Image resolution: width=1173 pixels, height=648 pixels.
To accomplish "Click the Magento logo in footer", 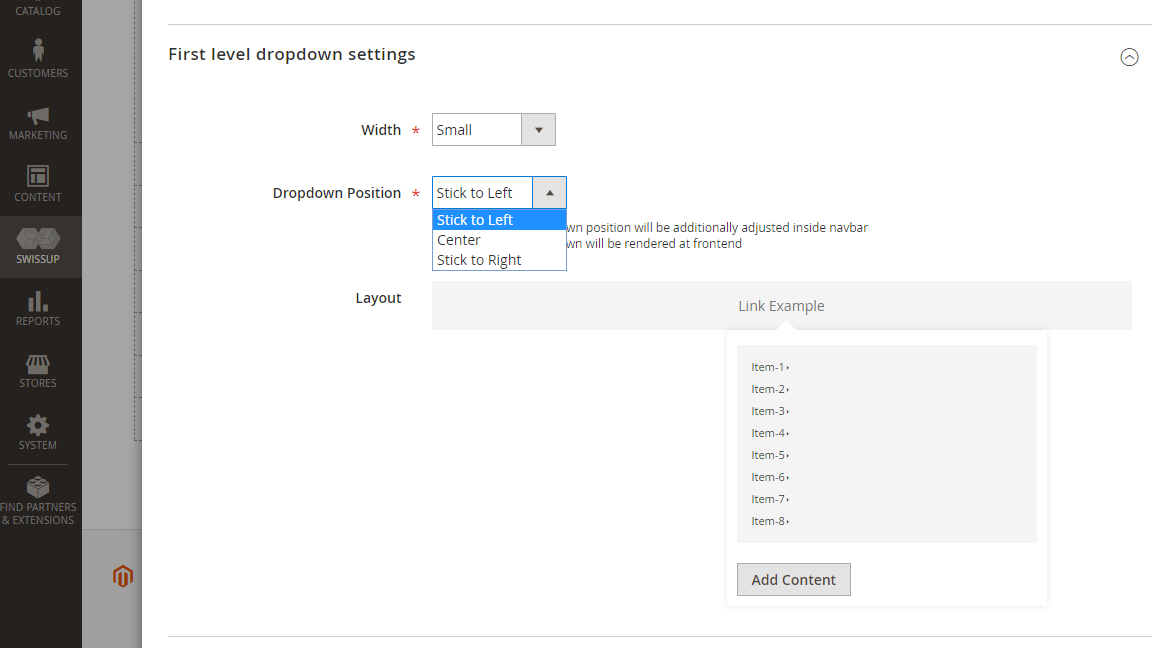I will click(123, 576).
